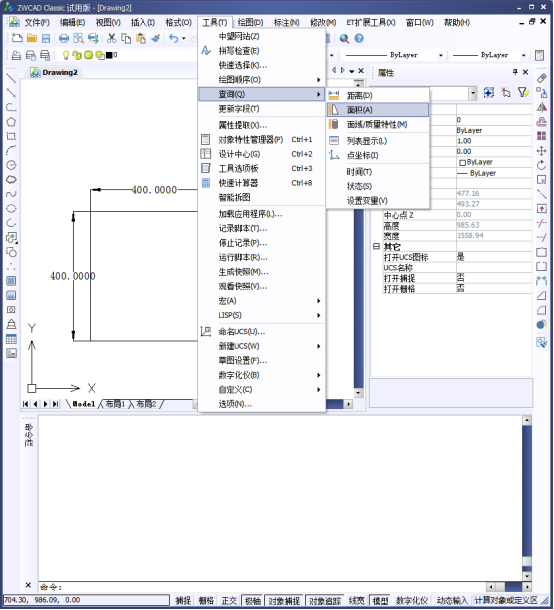Select the Arc draw tool
The height and width of the screenshot is (610, 554).
(x=11, y=151)
